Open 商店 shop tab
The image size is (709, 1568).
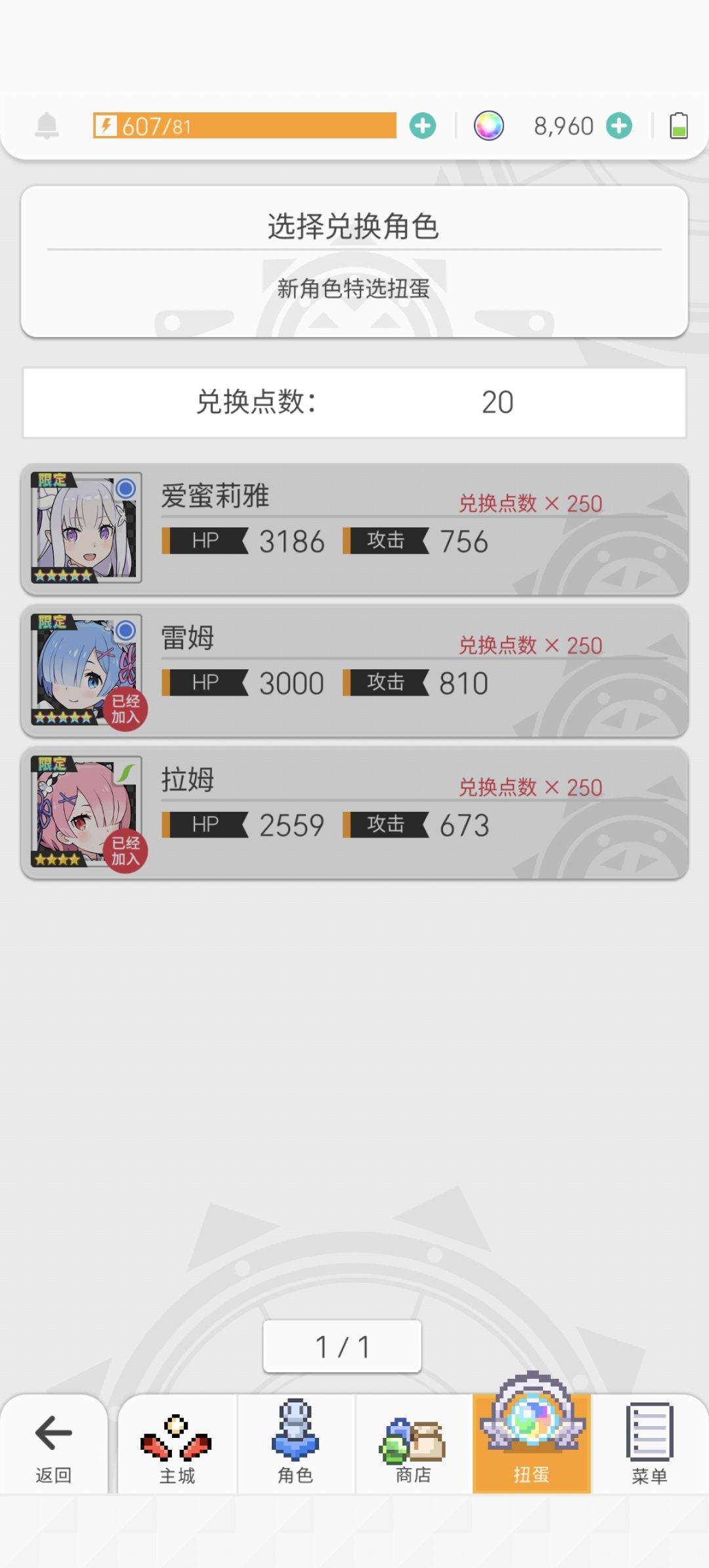coord(414,1444)
